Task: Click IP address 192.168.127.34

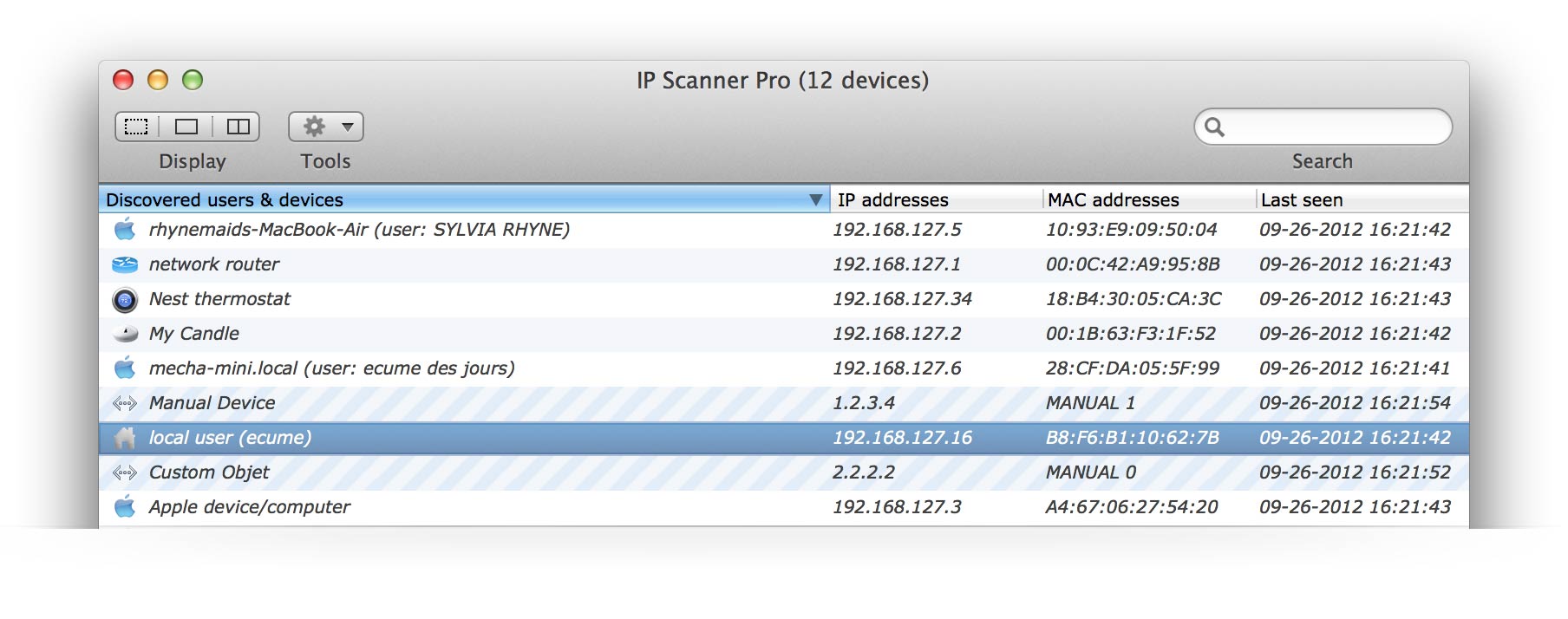Action: (x=903, y=299)
